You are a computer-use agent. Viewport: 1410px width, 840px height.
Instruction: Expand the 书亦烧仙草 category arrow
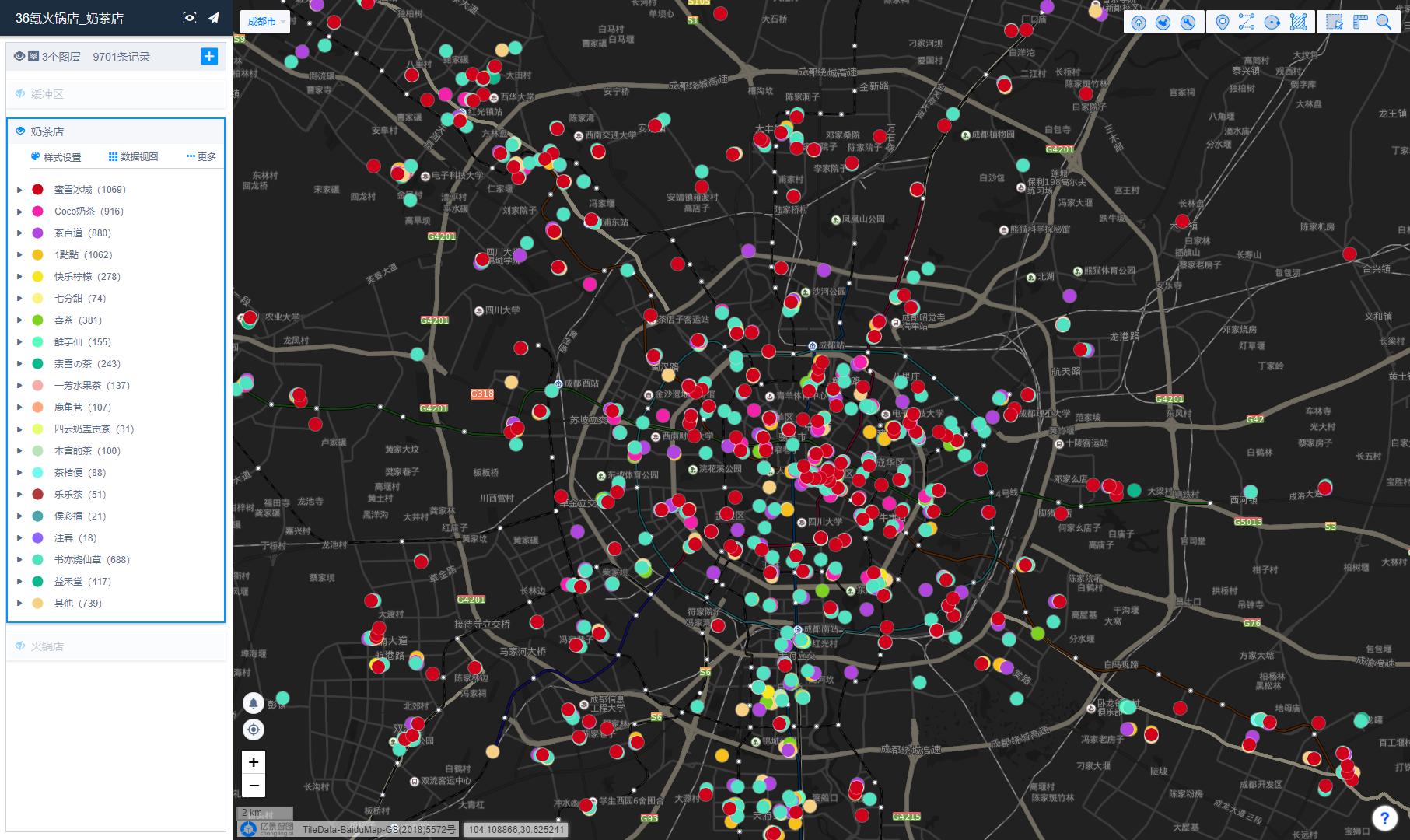click(19, 560)
